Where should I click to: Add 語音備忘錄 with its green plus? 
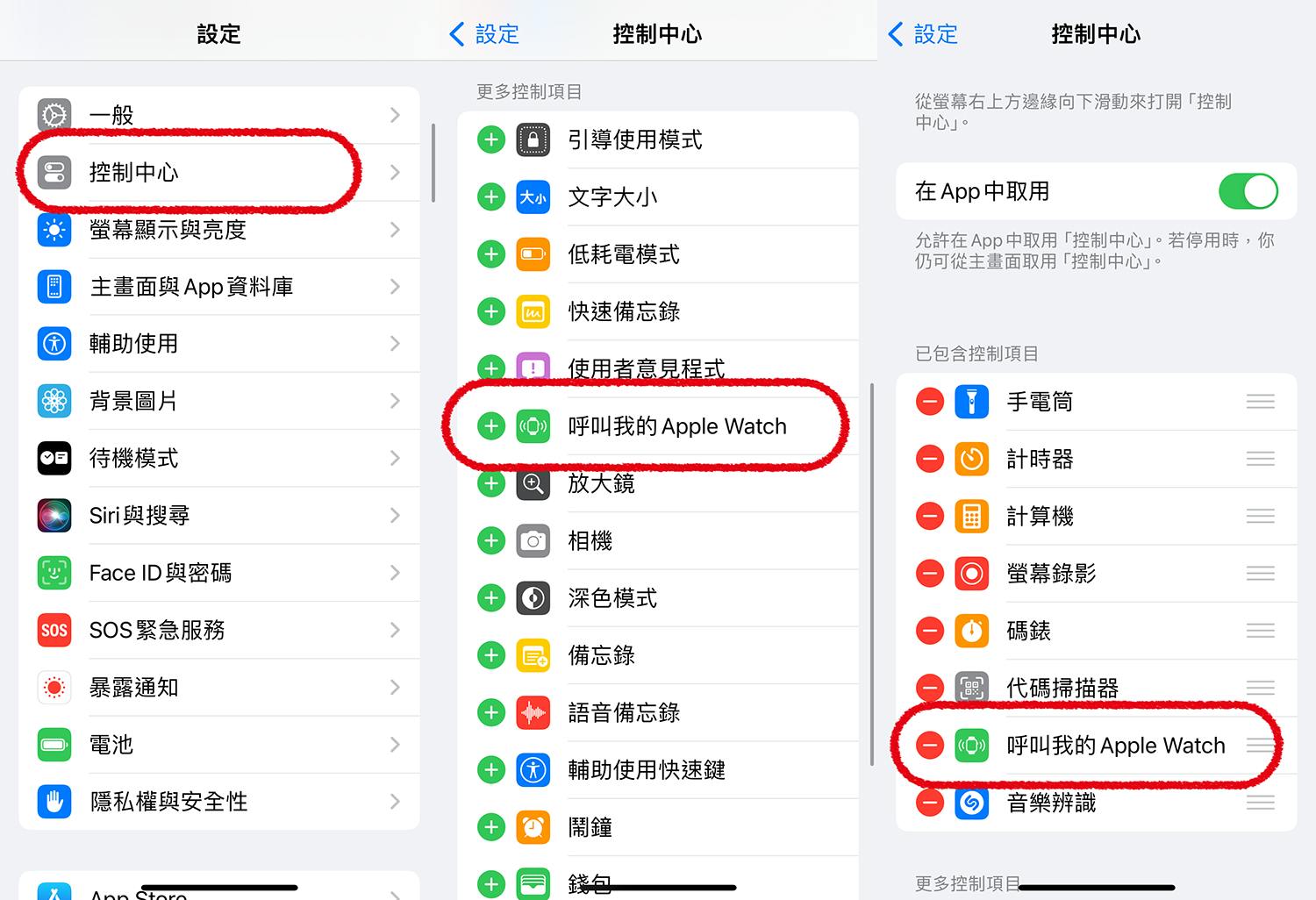click(x=491, y=713)
